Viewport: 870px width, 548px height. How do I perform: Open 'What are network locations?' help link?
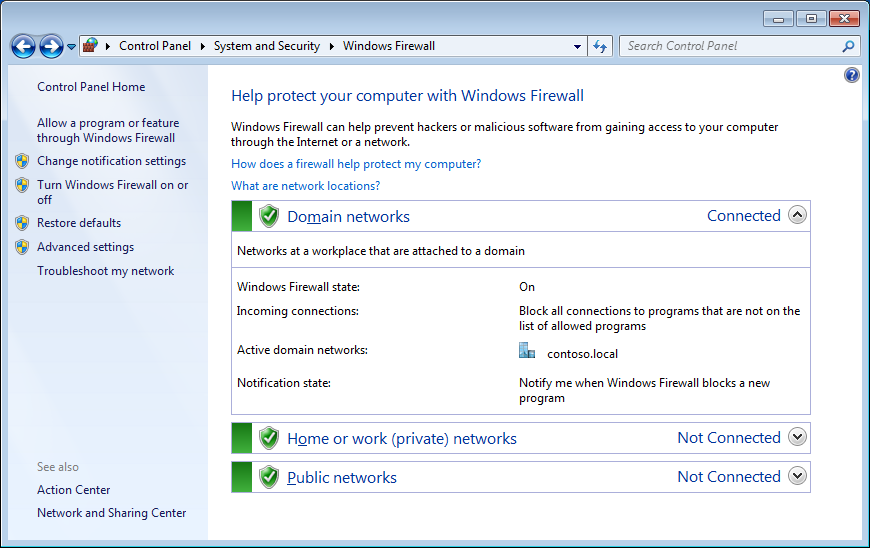click(305, 186)
